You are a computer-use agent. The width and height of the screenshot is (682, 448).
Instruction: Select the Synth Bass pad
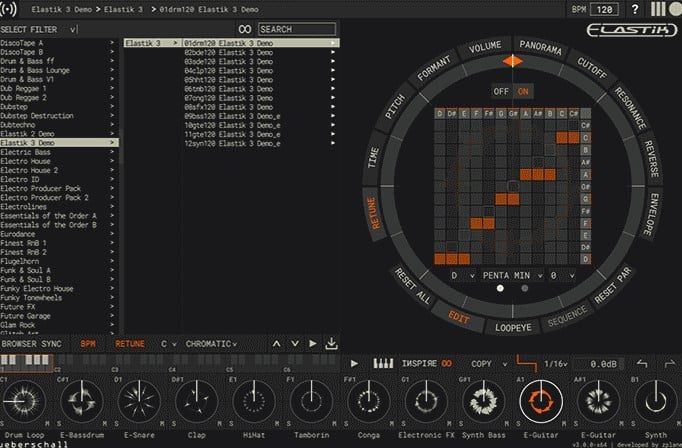(484, 401)
